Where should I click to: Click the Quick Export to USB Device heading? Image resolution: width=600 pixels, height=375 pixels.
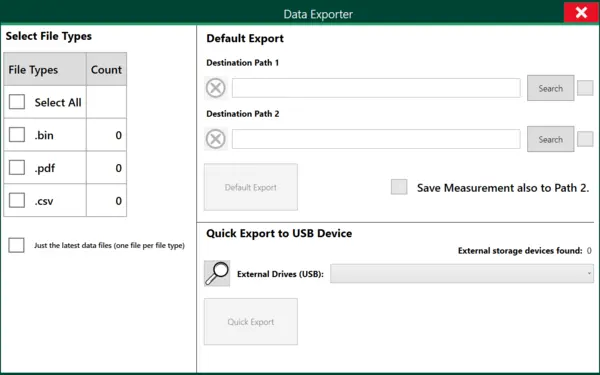[279, 233]
